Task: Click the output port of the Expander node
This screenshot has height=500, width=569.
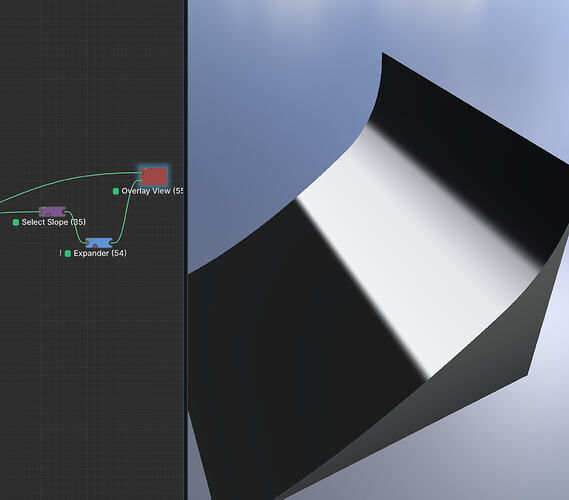Action: point(112,243)
